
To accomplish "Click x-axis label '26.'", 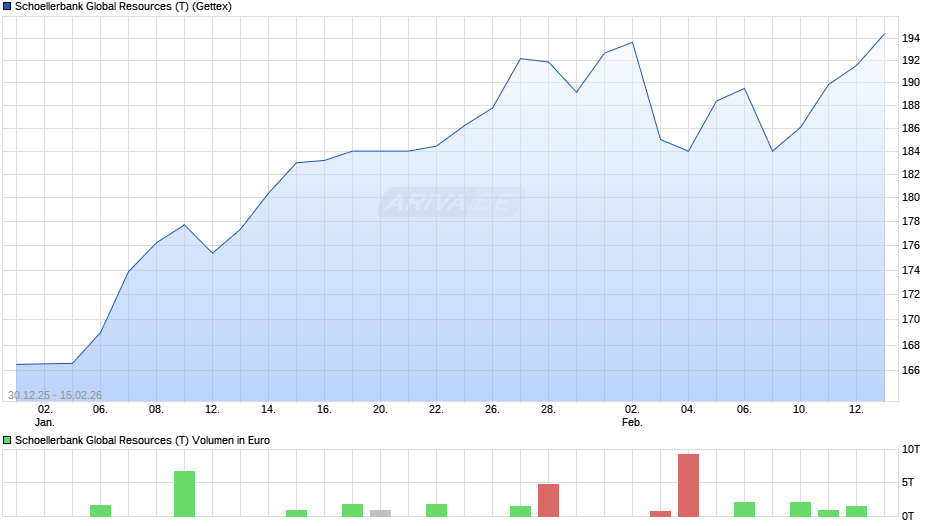I will [492, 410].
